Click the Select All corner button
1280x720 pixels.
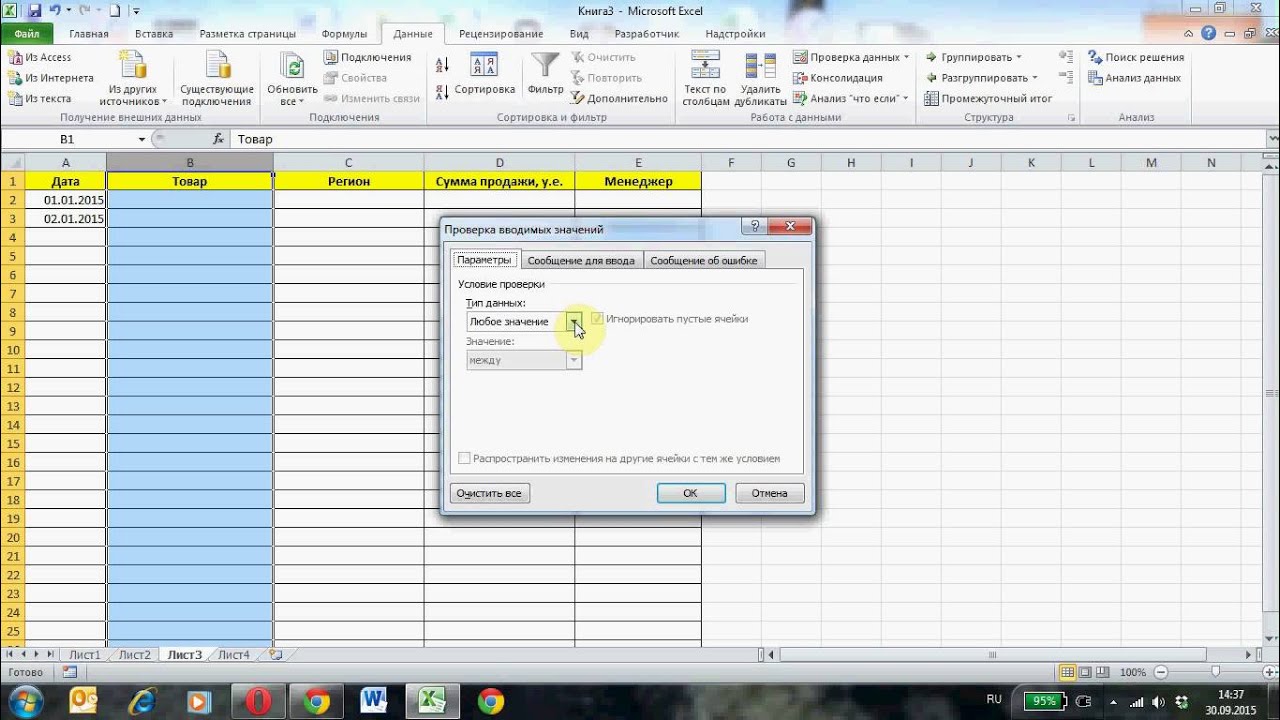click(13, 162)
